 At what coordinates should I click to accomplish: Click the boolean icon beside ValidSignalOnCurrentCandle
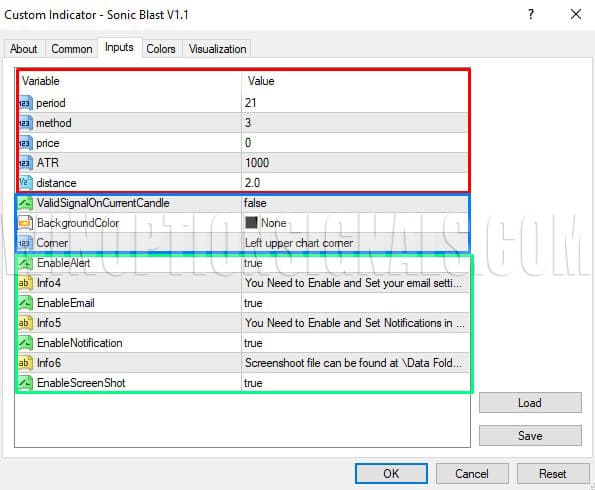25,203
